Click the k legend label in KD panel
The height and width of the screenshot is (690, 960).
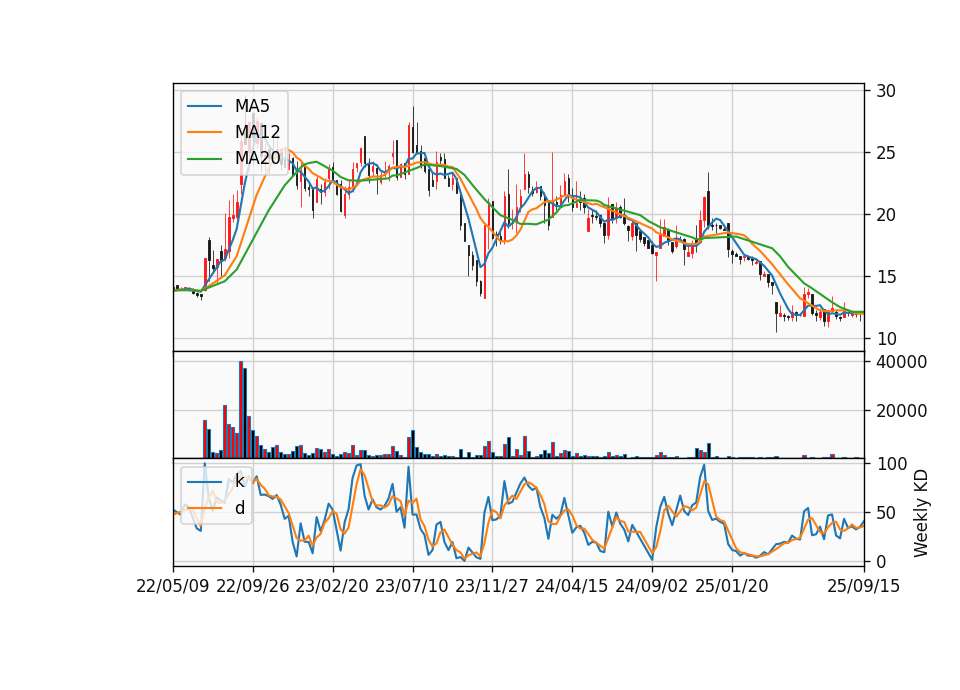pyautogui.click(x=239, y=481)
